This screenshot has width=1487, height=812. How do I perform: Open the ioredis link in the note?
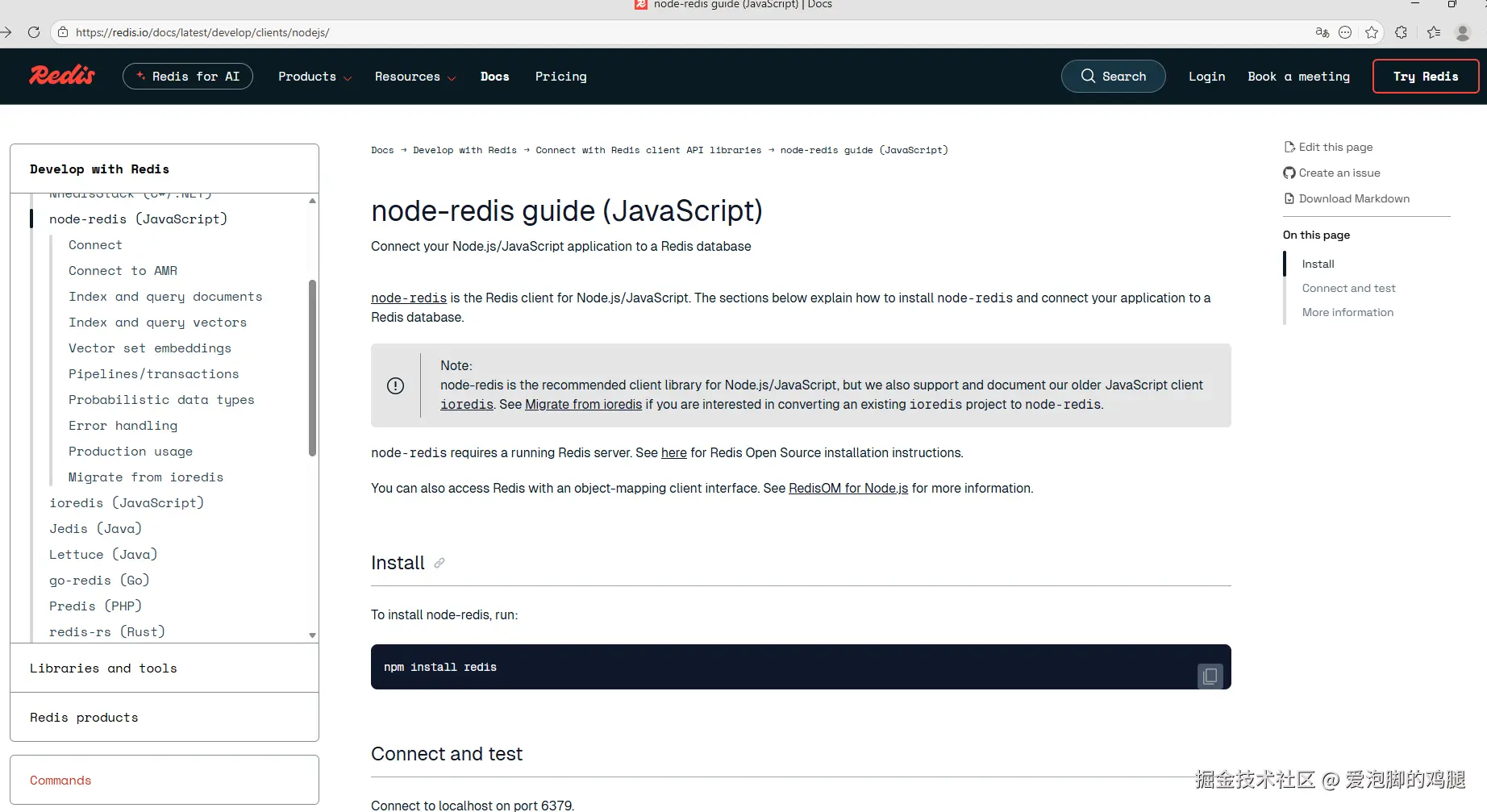pyautogui.click(x=467, y=405)
